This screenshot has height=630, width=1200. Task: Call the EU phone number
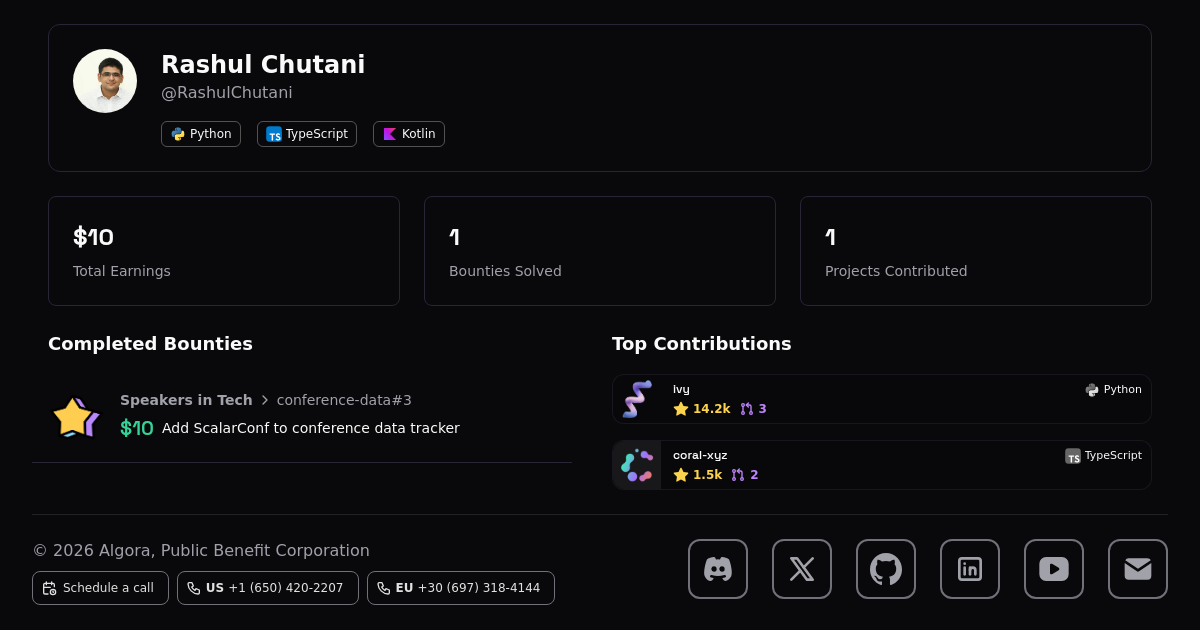(461, 588)
